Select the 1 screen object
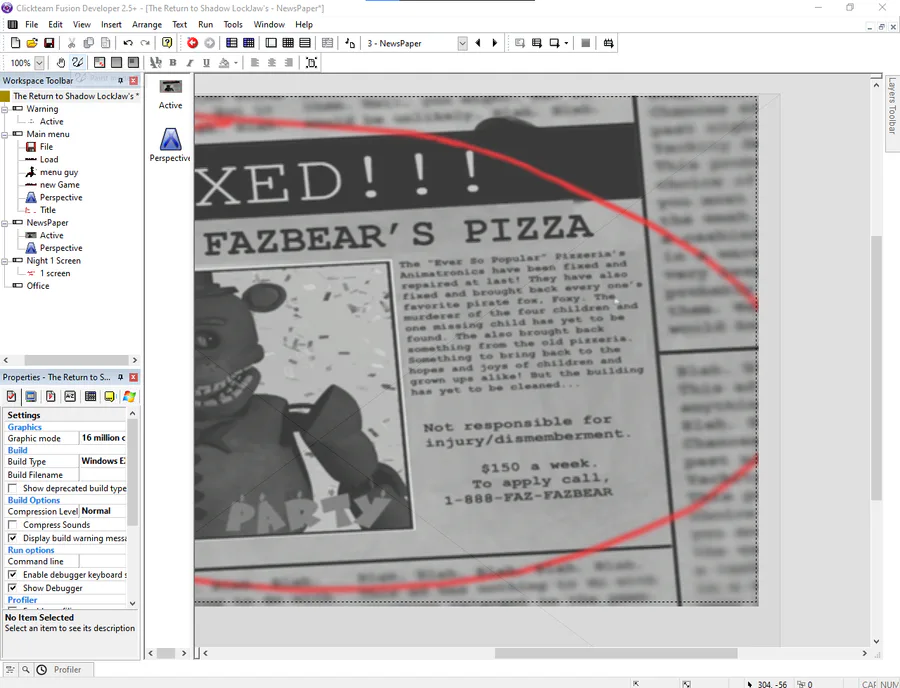The width and height of the screenshot is (900, 688). [55, 273]
